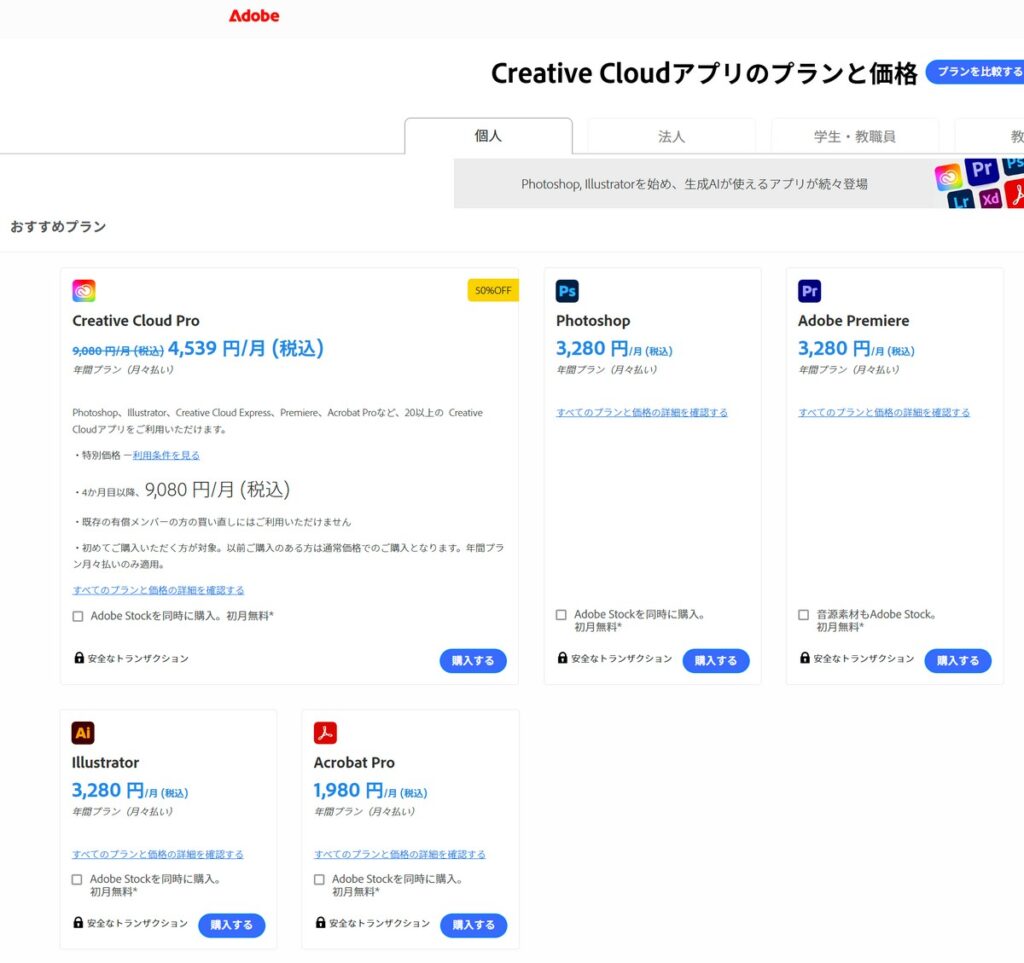Screen dimensions: 1024x963
Task: Click the Acrobat Pro PDF icon
Action: [x=325, y=733]
